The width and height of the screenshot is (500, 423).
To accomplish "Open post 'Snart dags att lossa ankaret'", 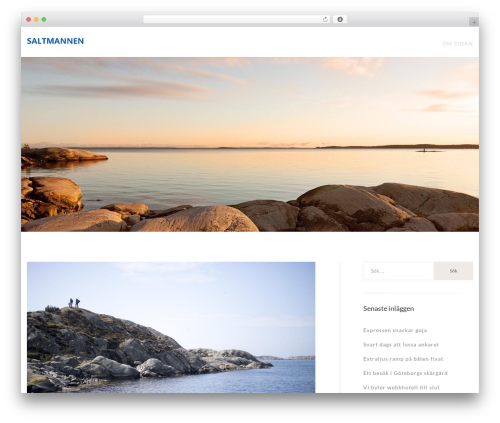I will click(x=401, y=345).
